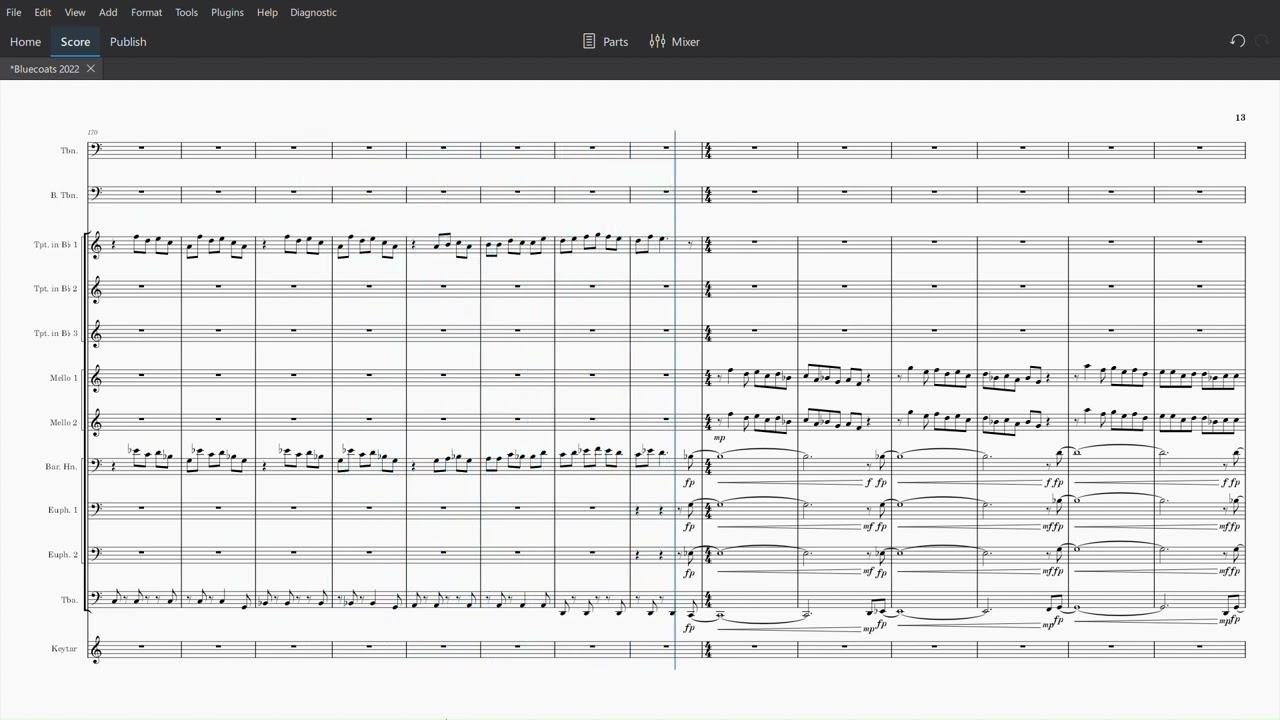Select the 4/4 time signature on Keytar staff
The image size is (1280, 720).
tap(709, 650)
